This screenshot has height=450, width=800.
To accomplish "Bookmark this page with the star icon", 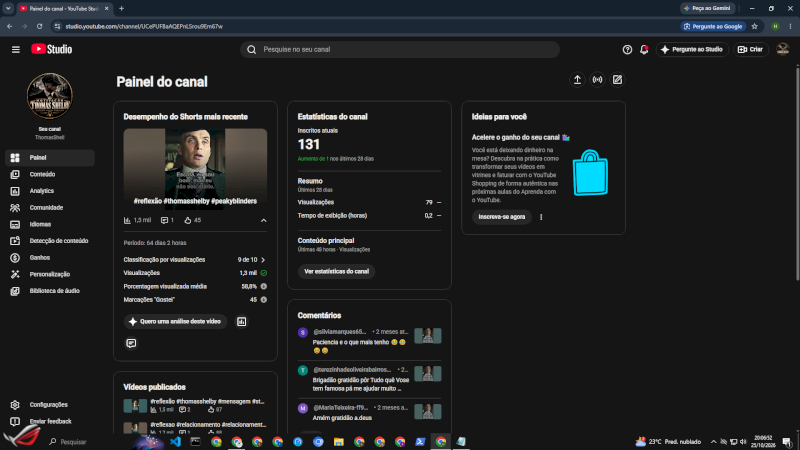I will (x=755, y=27).
